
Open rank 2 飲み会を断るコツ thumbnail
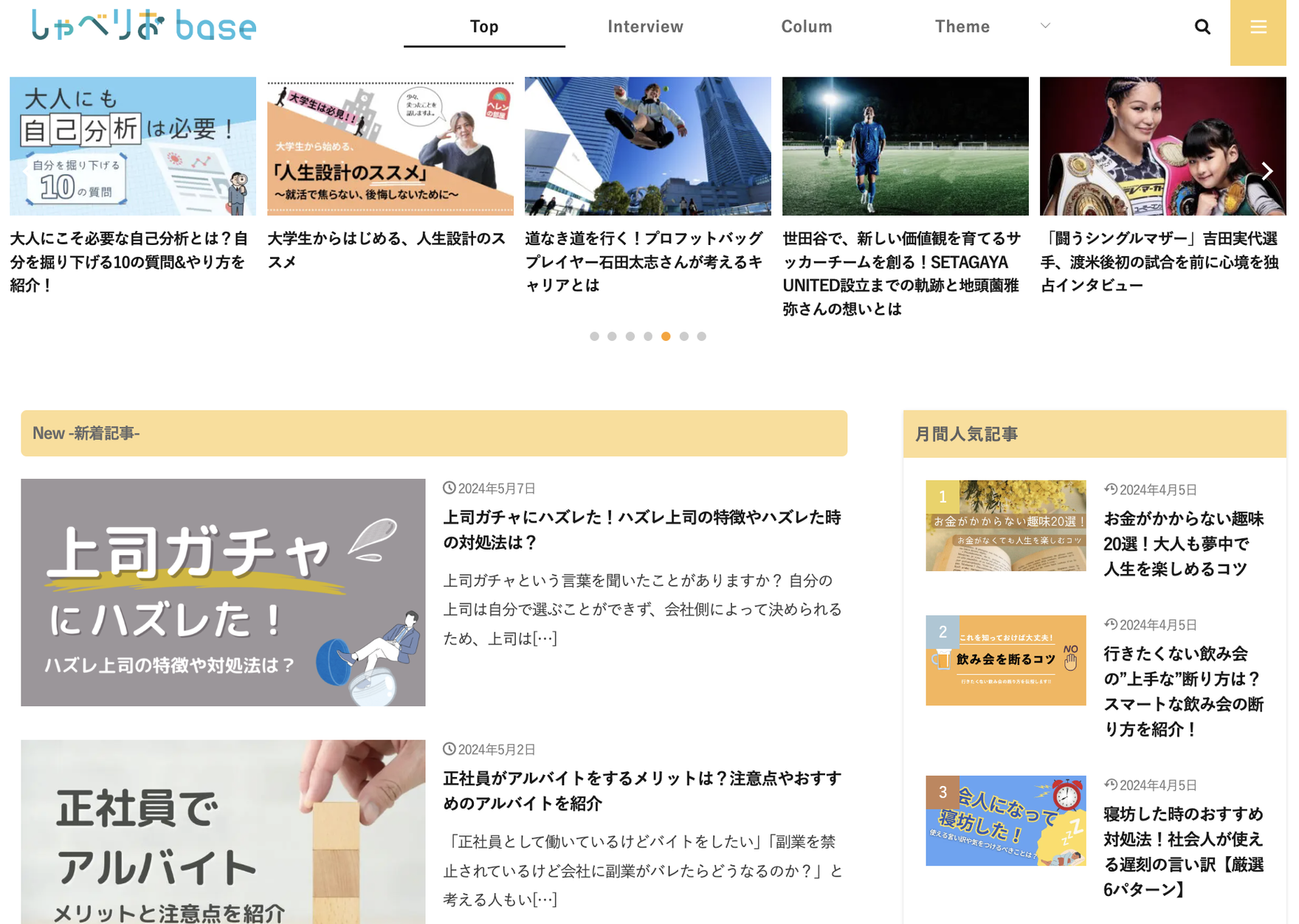click(1005, 660)
